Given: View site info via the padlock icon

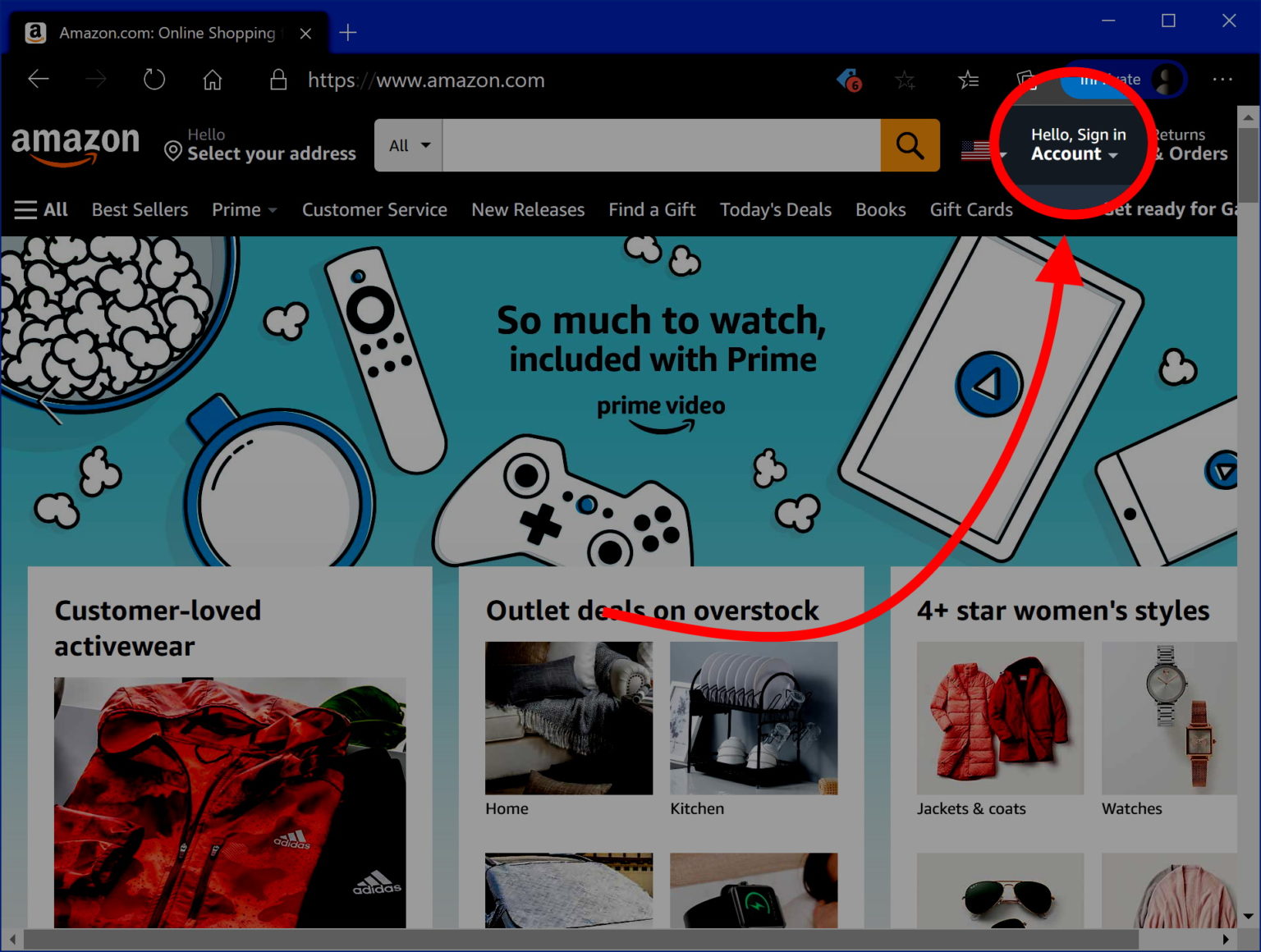Looking at the screenshot, I should 278,80.
